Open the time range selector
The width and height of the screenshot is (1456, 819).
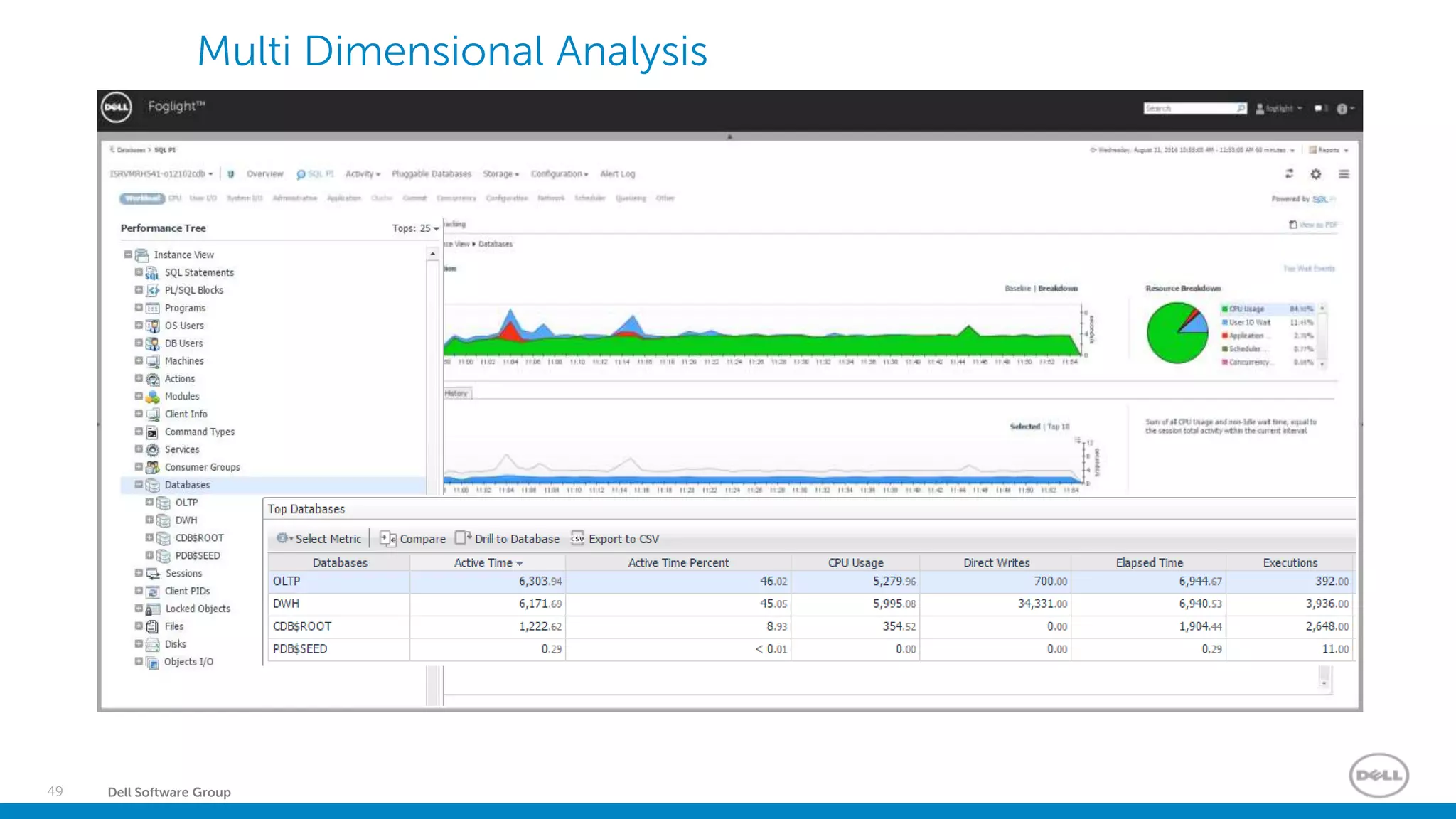point(1192,150)
